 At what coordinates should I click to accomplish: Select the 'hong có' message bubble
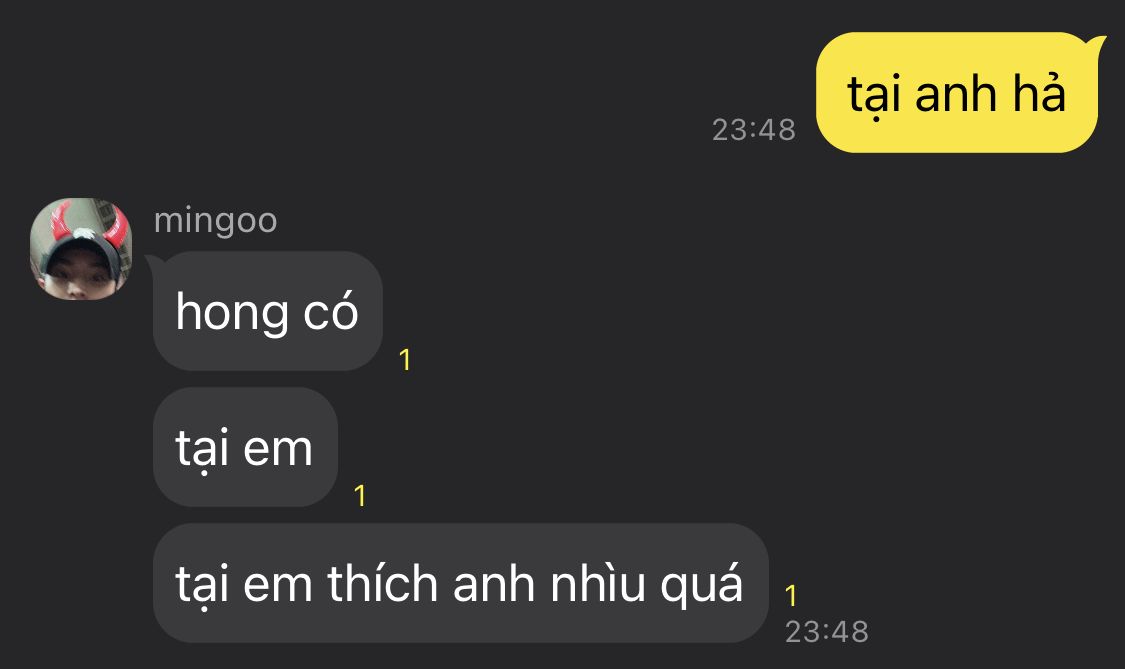(267, 311)
